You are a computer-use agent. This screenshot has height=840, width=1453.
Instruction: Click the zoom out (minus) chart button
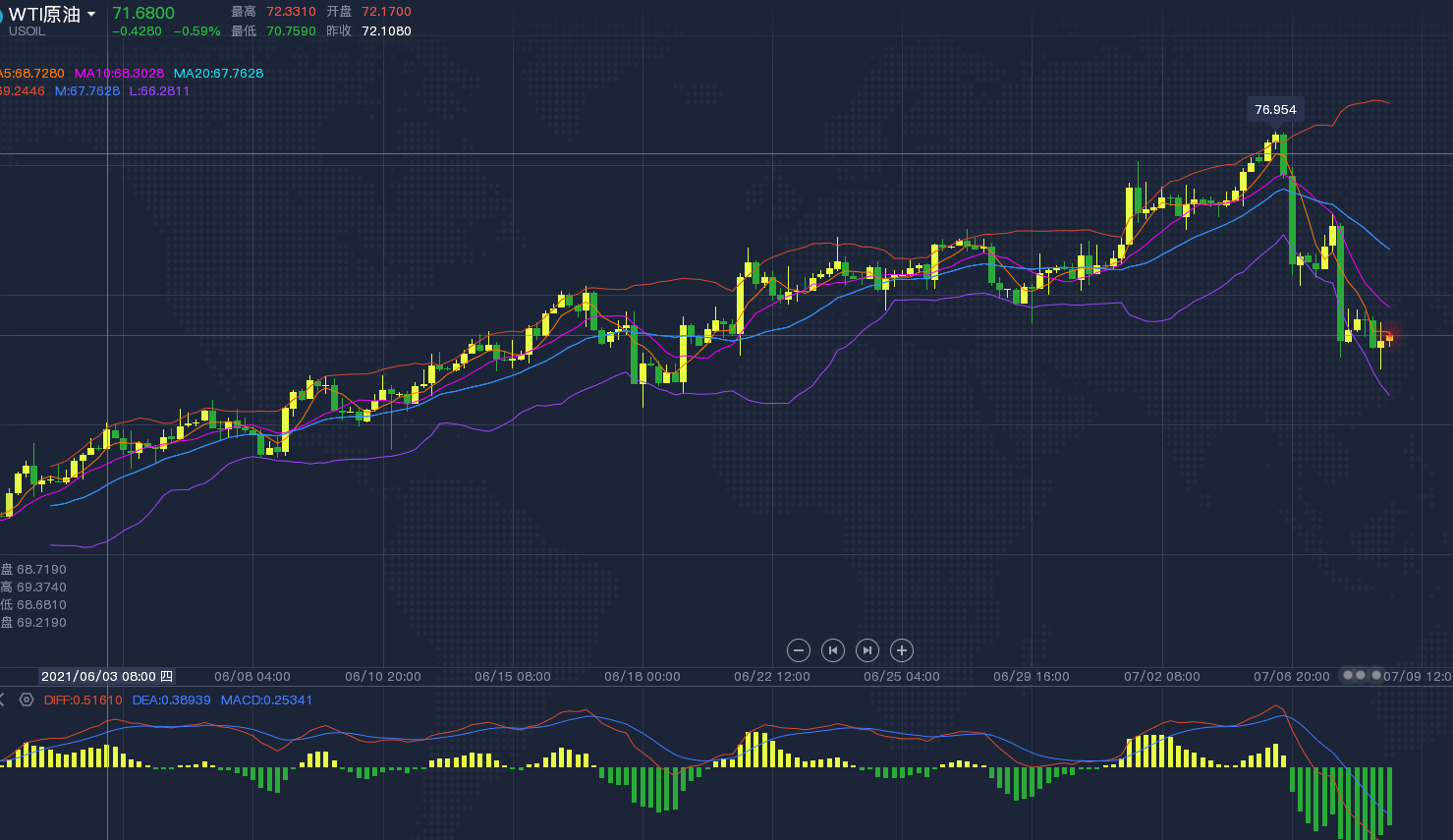point(799,650)
